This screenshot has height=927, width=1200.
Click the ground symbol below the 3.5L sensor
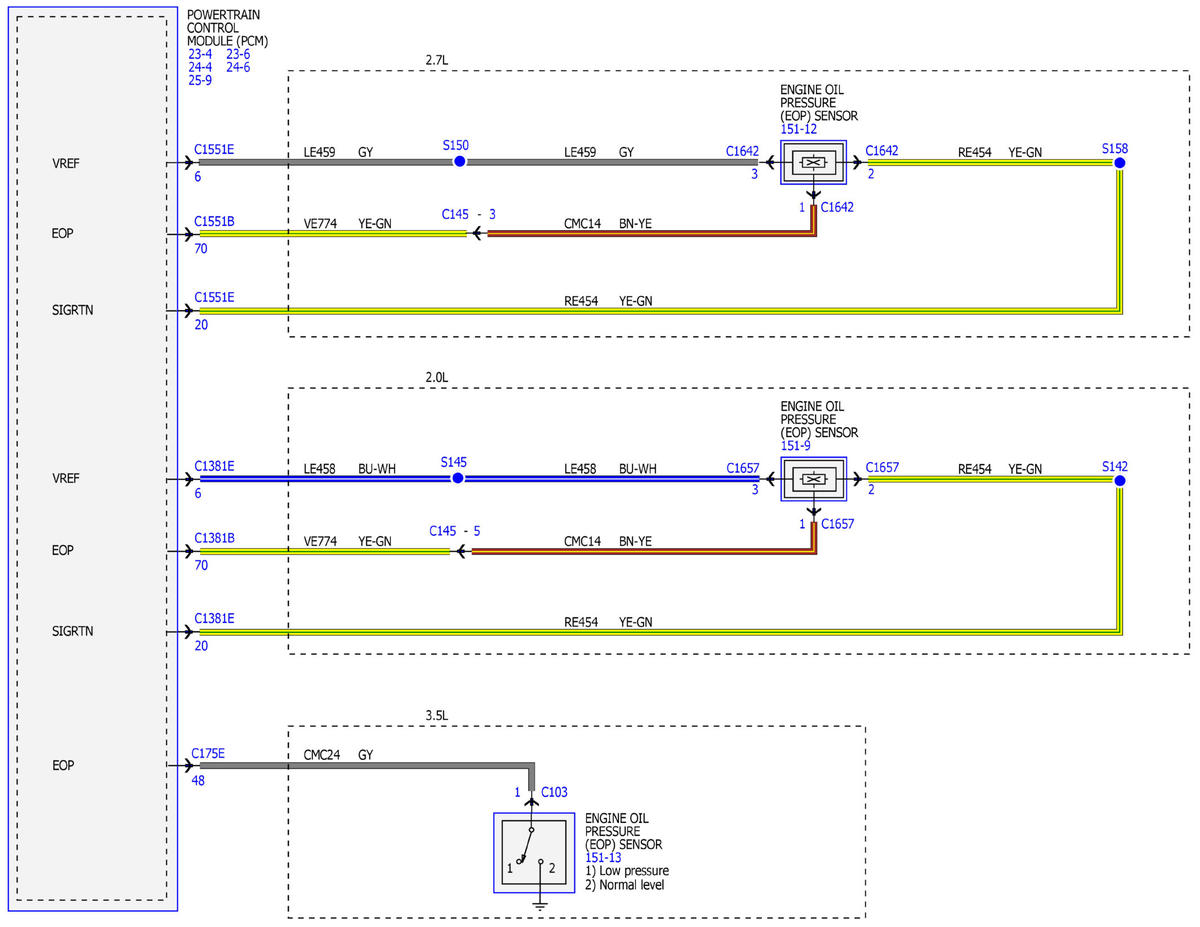(x=540, y=906)
